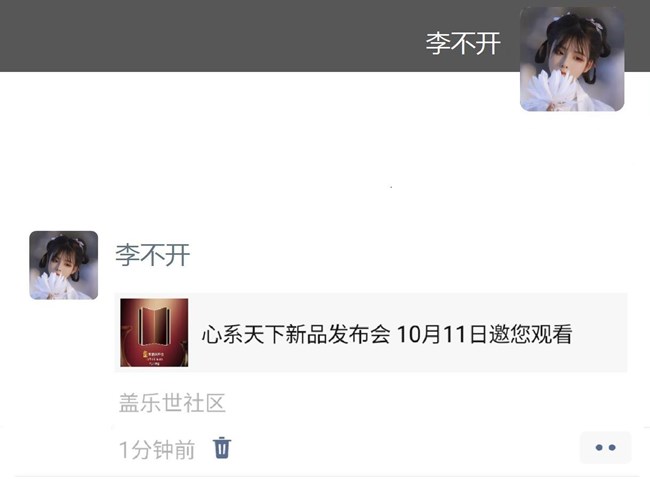Show comment options via the dots button
This screenshot has height=483, width=650.
[605, 447]
